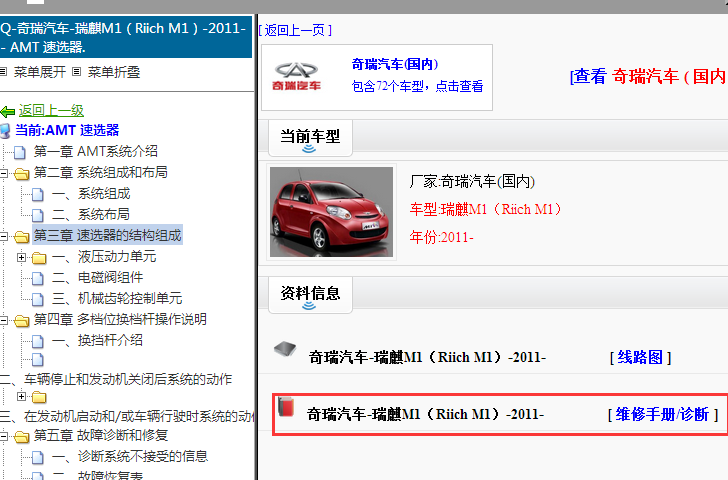Click the page icon beside 一、系统组成
Image resolution: width=728 pixels, height=480 pixels.
38,194
